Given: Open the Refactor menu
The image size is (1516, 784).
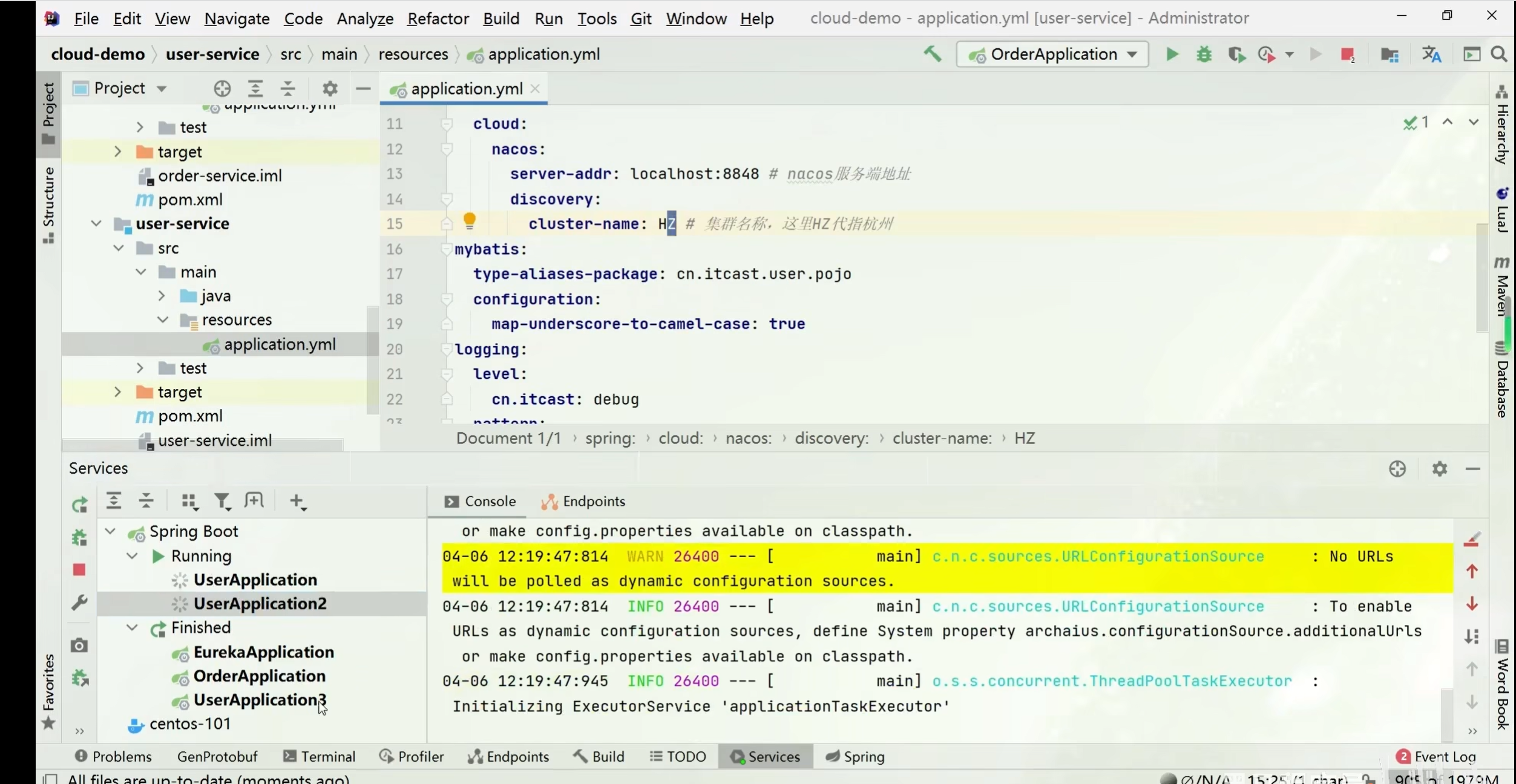Looking at the screenshot, I should tap(438, 19).
